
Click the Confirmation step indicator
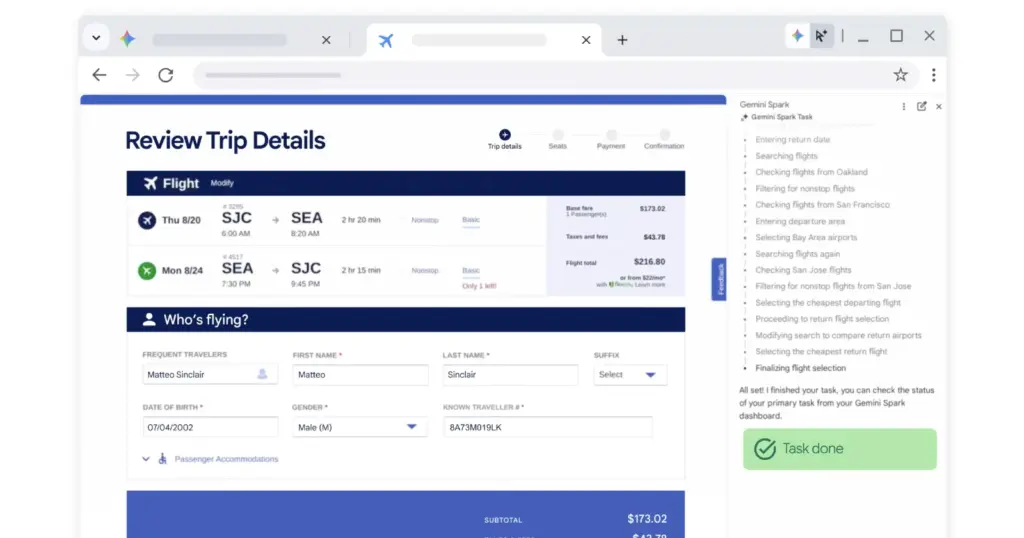(664, 139)
